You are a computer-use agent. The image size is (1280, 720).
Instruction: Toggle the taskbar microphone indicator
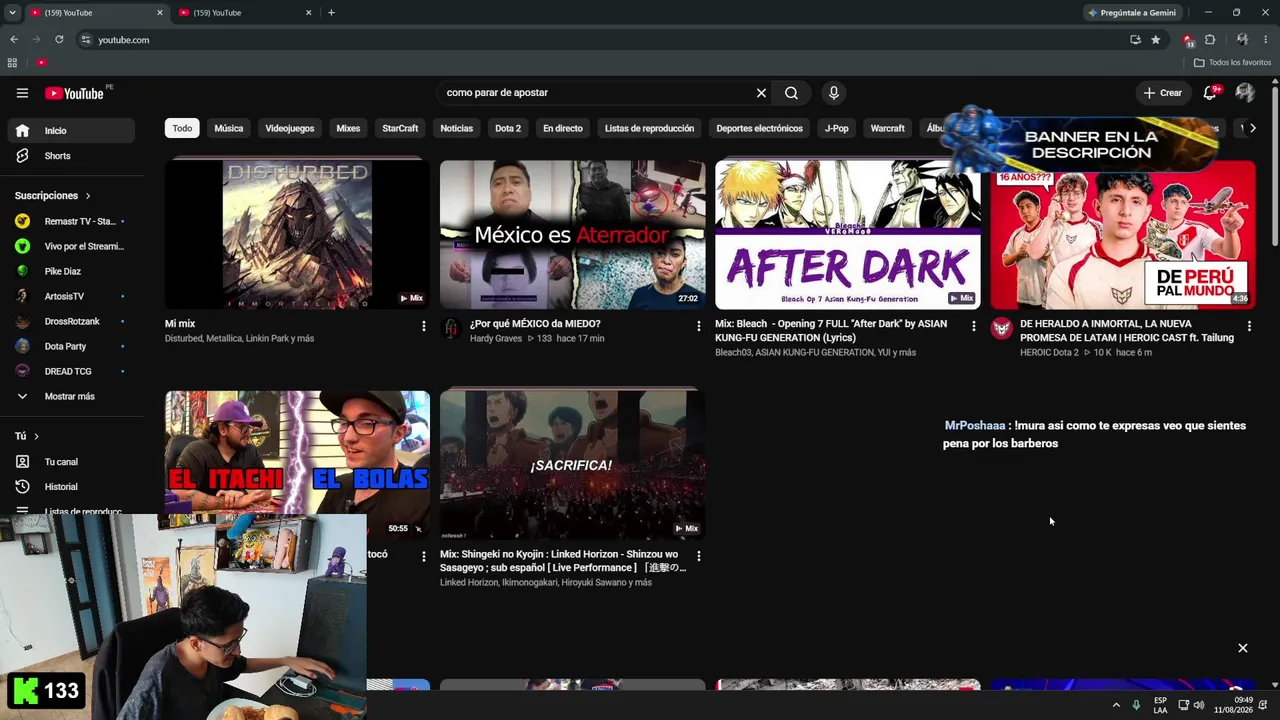1136,705
